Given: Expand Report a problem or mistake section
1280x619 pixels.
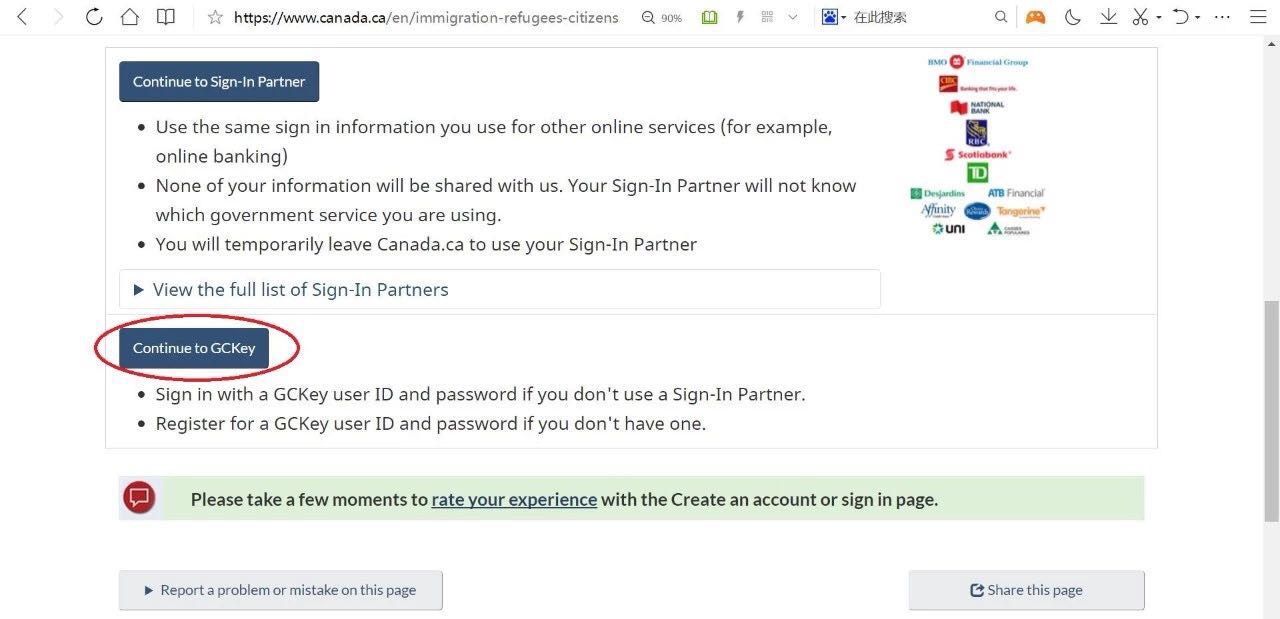Looking at the screenshot, I should coord(280,590).
